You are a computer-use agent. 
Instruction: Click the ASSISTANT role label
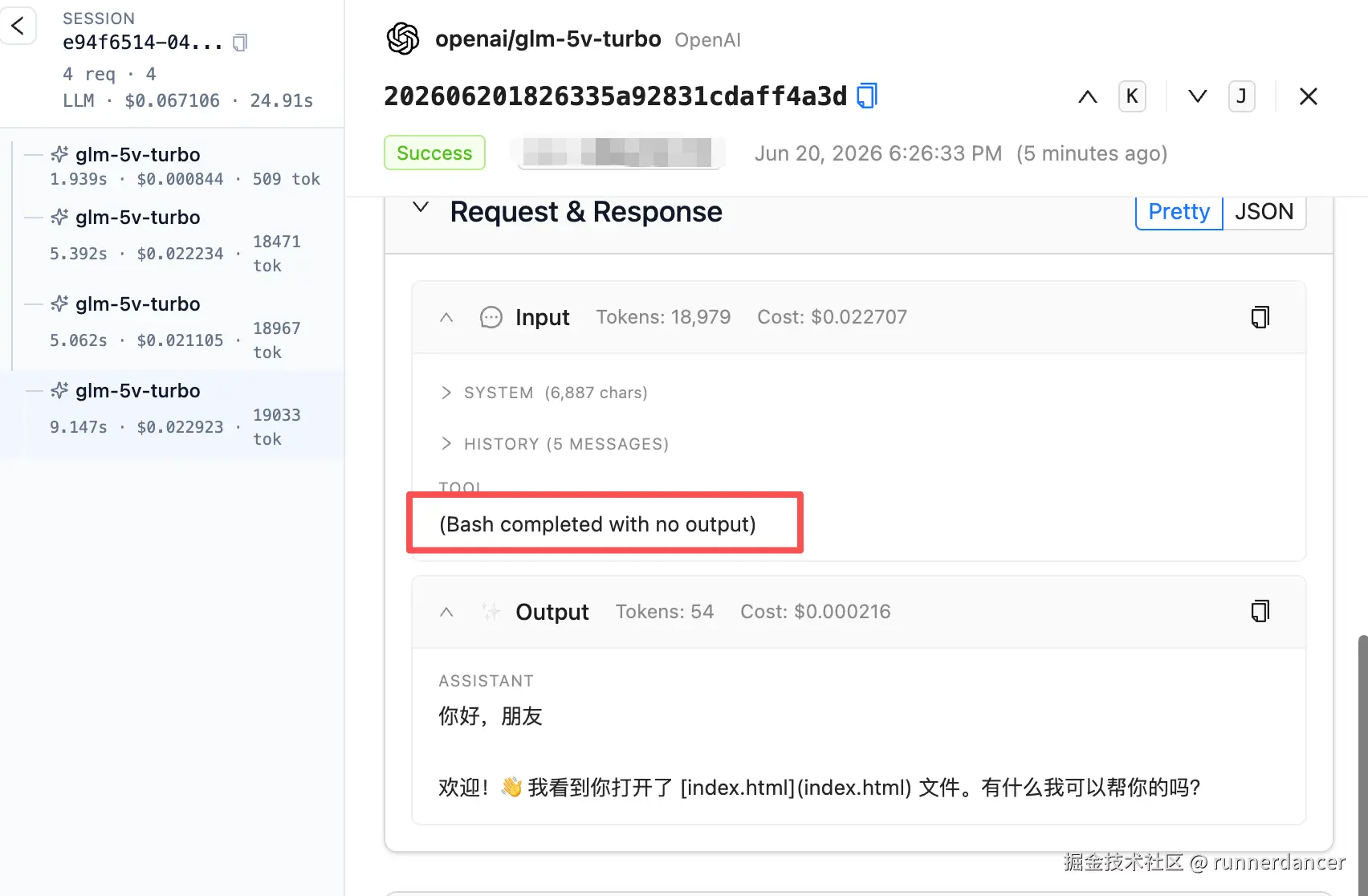(x=486, y=681)
